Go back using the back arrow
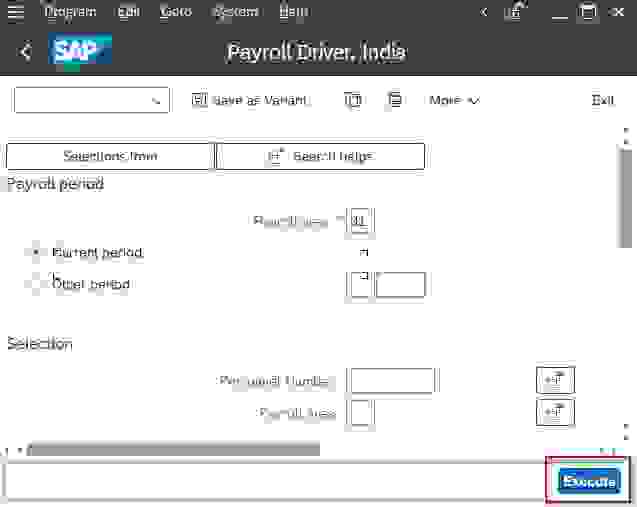Screen dimensions: 637x507 [25, 52]
